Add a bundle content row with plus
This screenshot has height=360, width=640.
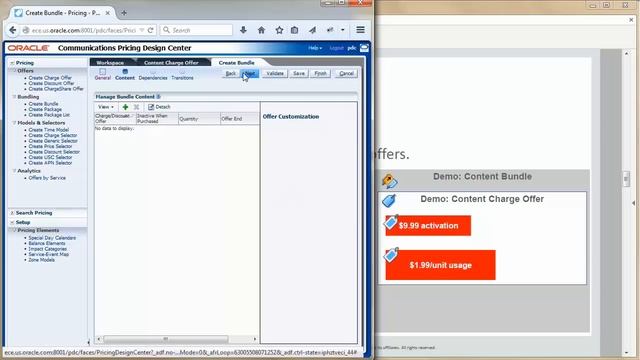125,107
